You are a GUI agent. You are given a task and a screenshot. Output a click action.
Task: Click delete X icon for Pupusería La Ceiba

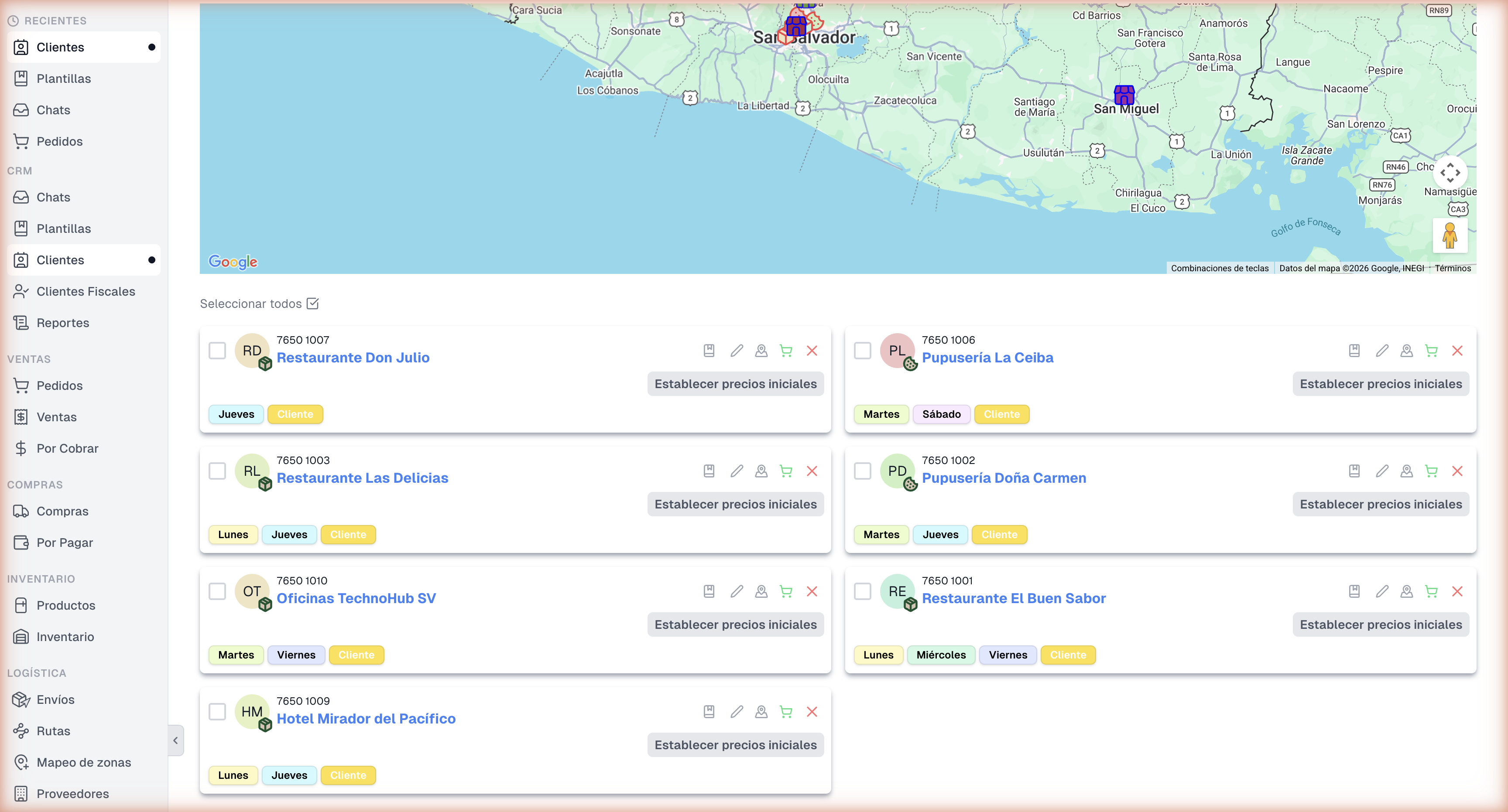coord(1457,351)
